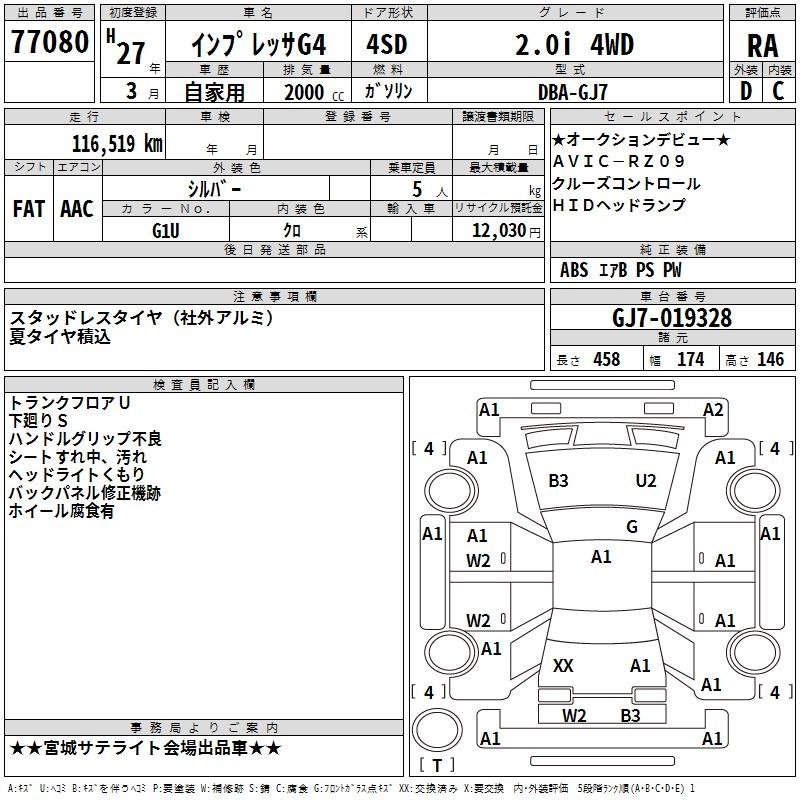Click the note ヘッドライトくもり
Image resolution: width=800 pixels, height=800 pixels.
coord(77,474)
